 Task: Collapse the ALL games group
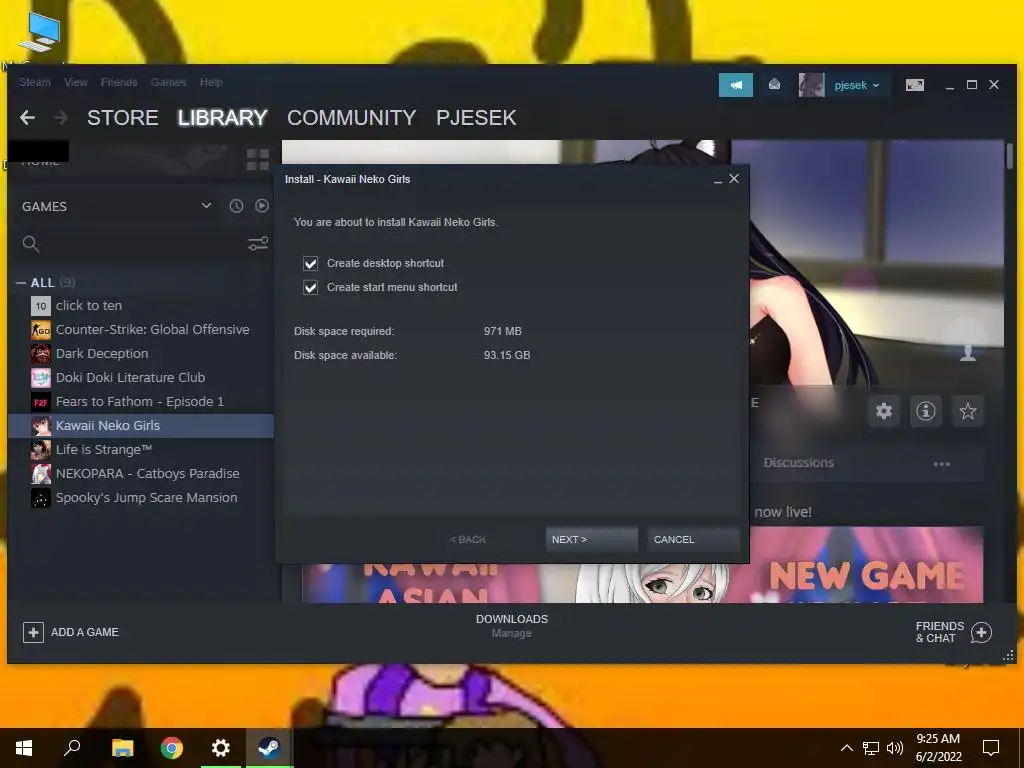tap(21, 283)
